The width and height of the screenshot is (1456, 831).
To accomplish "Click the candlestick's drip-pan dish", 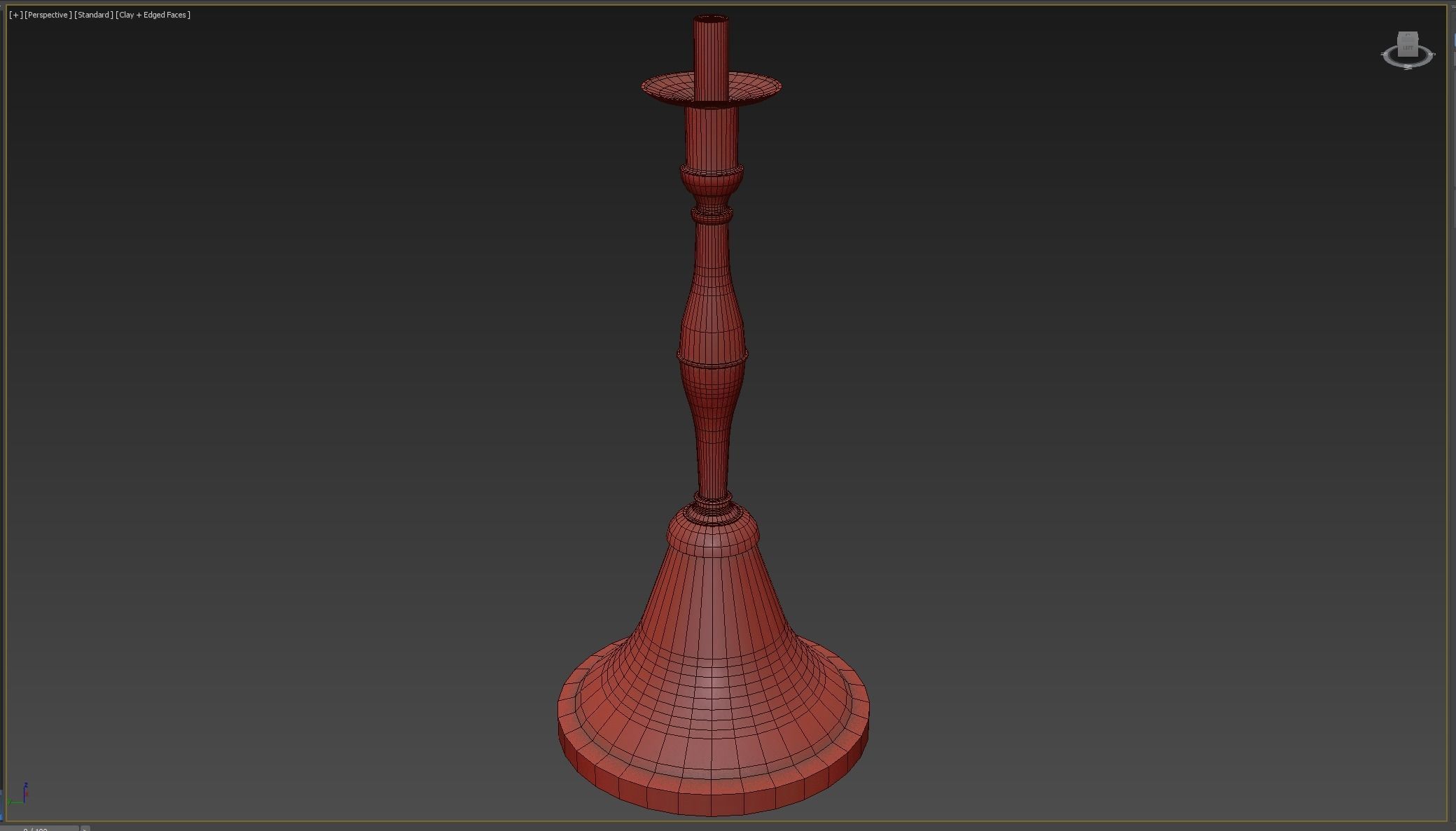I will (712, 90).
